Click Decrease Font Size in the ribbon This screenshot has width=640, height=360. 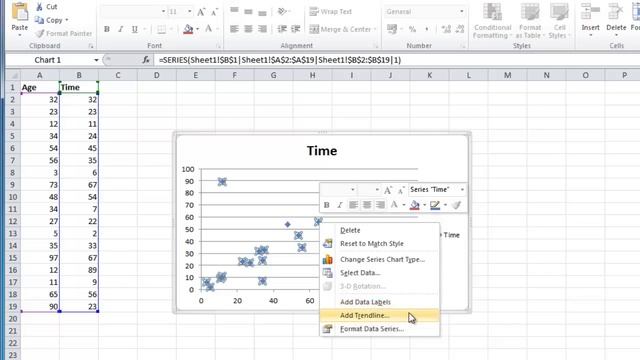(214, 12)
